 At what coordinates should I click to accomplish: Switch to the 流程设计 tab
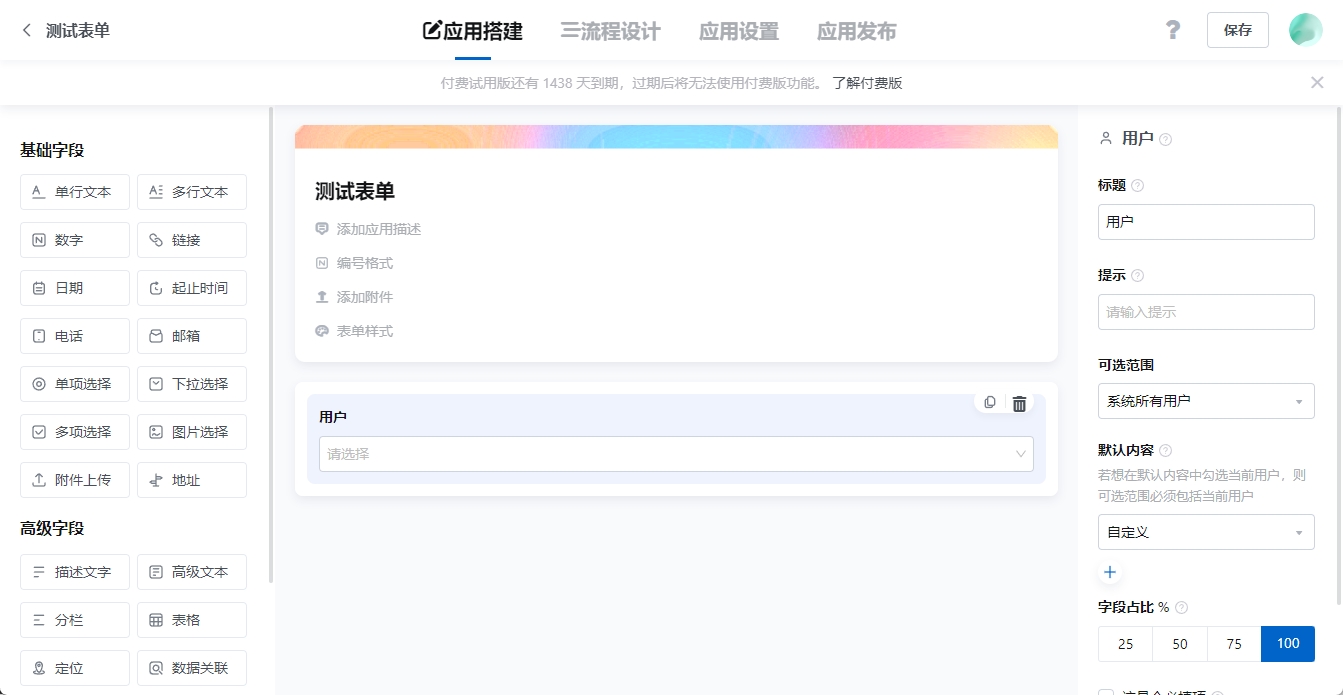point(610,31)
